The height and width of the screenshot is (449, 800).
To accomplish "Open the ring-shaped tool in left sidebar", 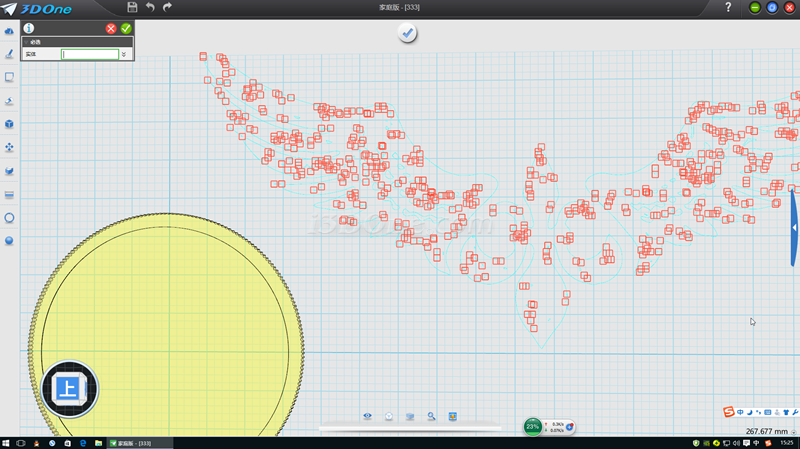I will [x=9, y=217].
